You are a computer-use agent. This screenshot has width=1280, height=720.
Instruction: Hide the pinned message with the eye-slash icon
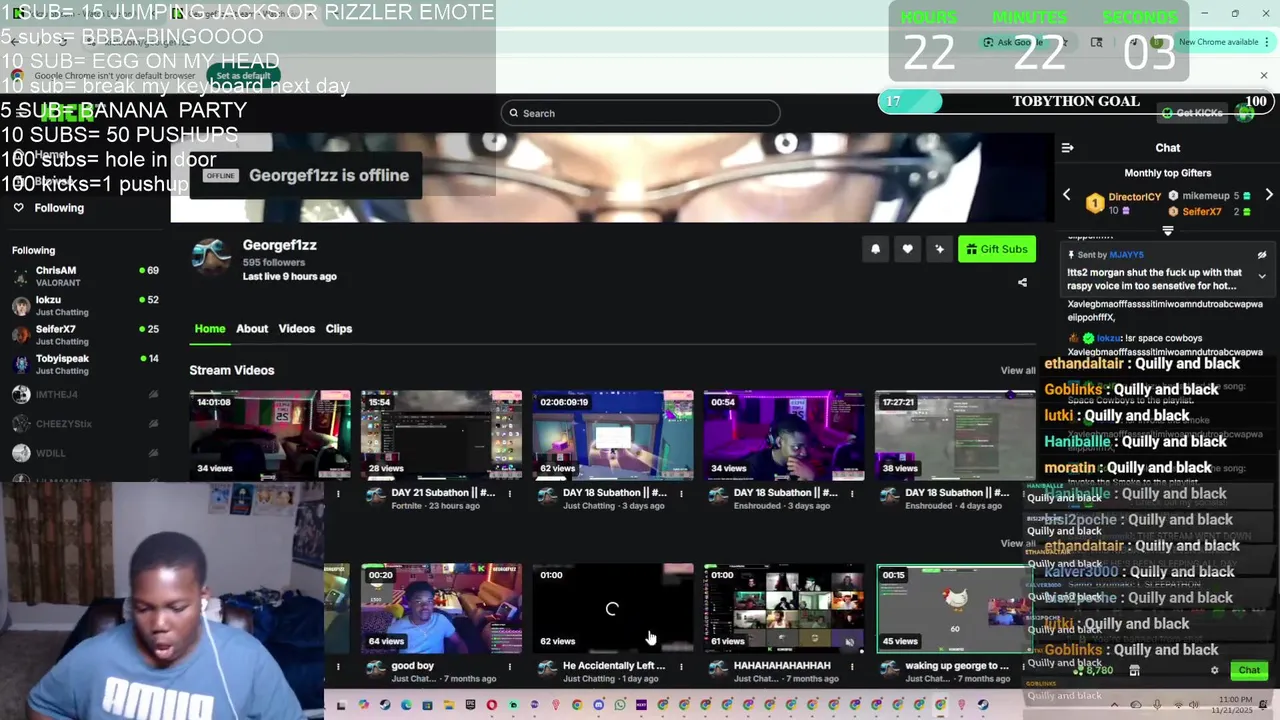pyautogui.click(x=1262, y=255)
